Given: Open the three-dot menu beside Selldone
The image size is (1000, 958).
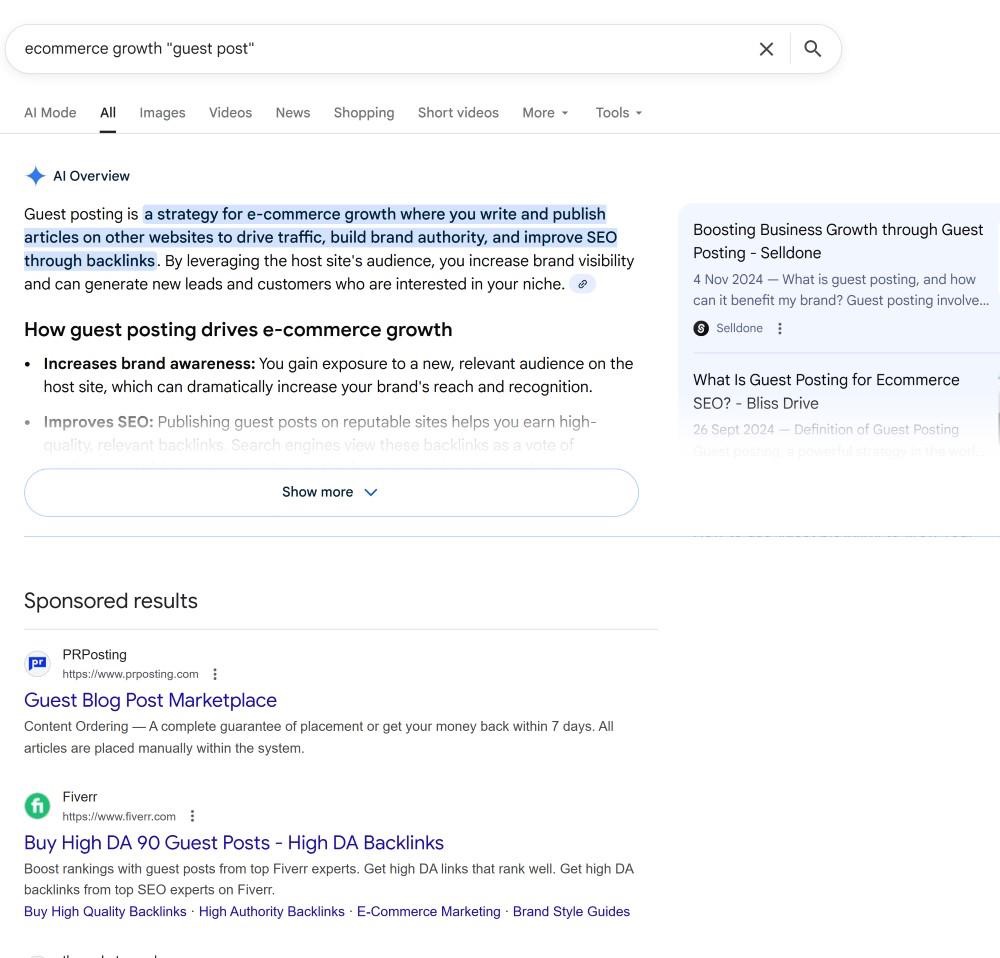Looking at the screenshot, I should (779, 328).
